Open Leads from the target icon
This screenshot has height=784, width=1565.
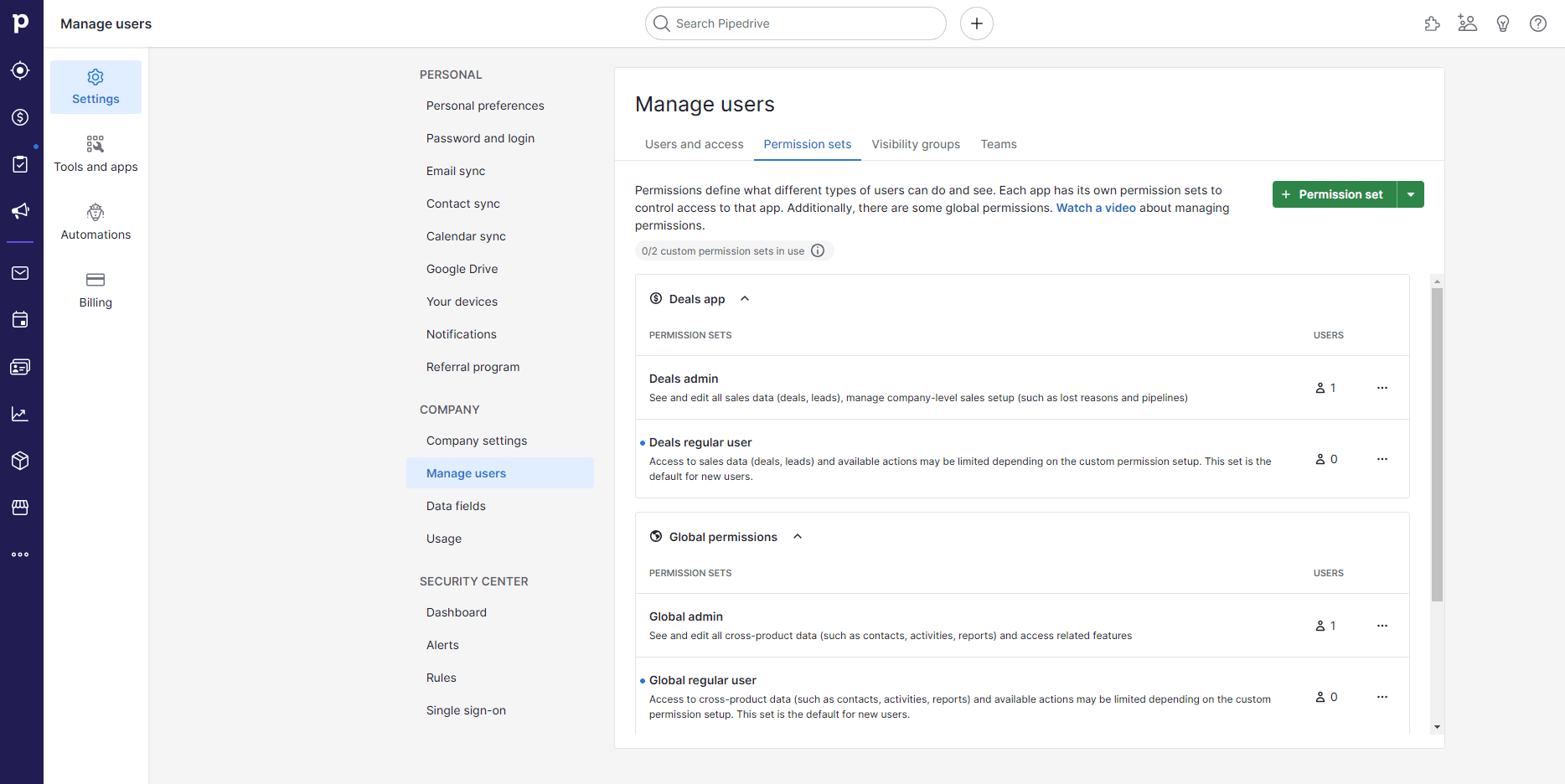20,70
